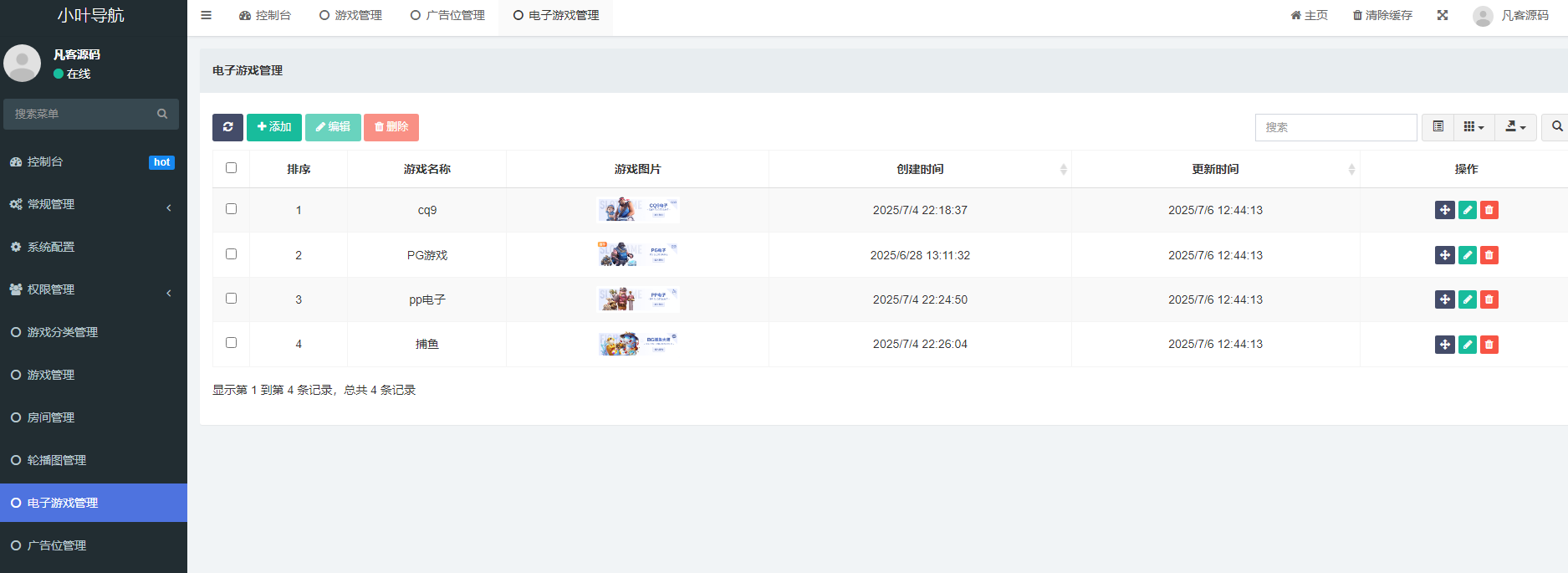Screen dimensions: 1568x573
Task: Click the 添加 button
Action: (274, 127)
